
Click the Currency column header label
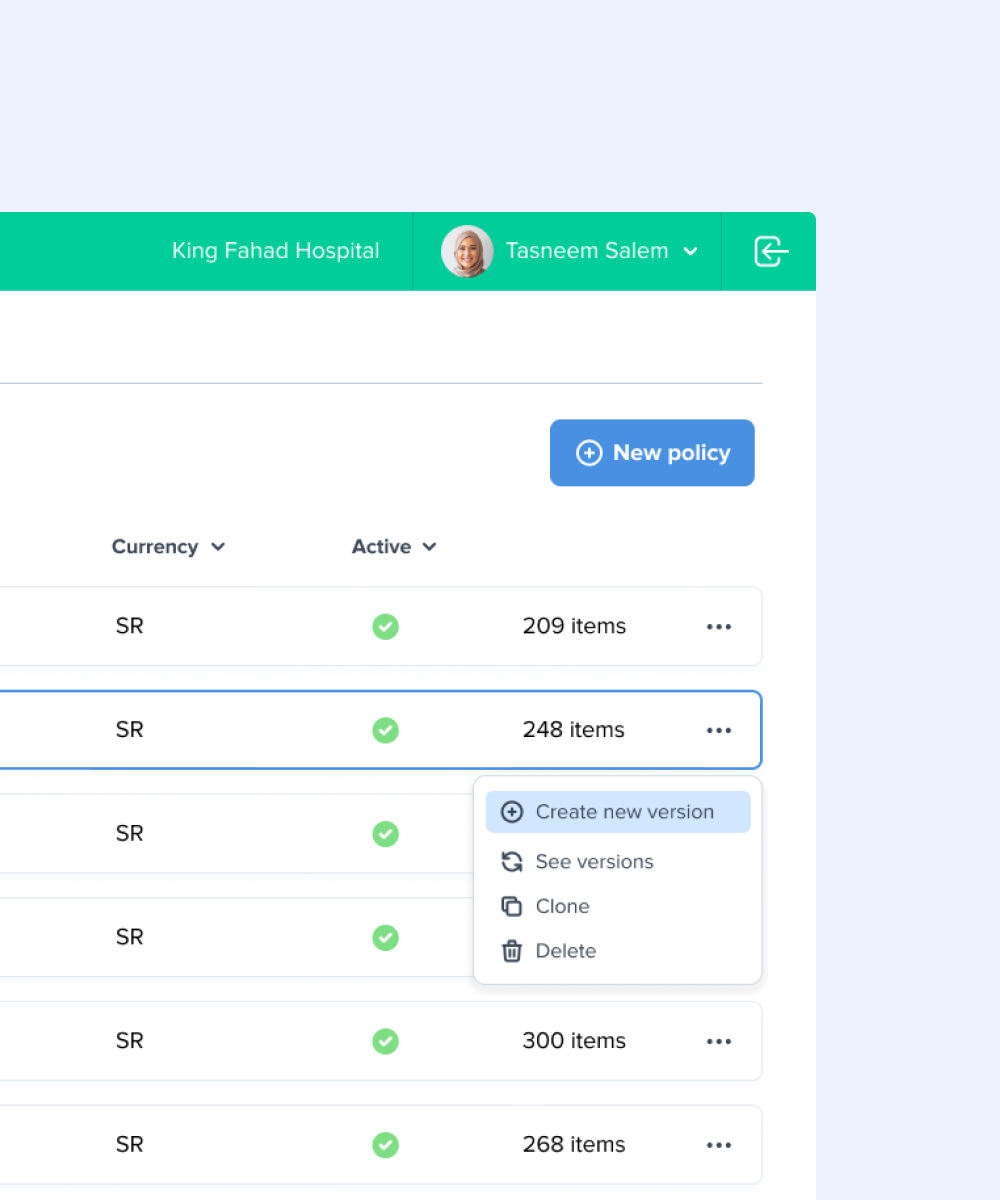155,547
